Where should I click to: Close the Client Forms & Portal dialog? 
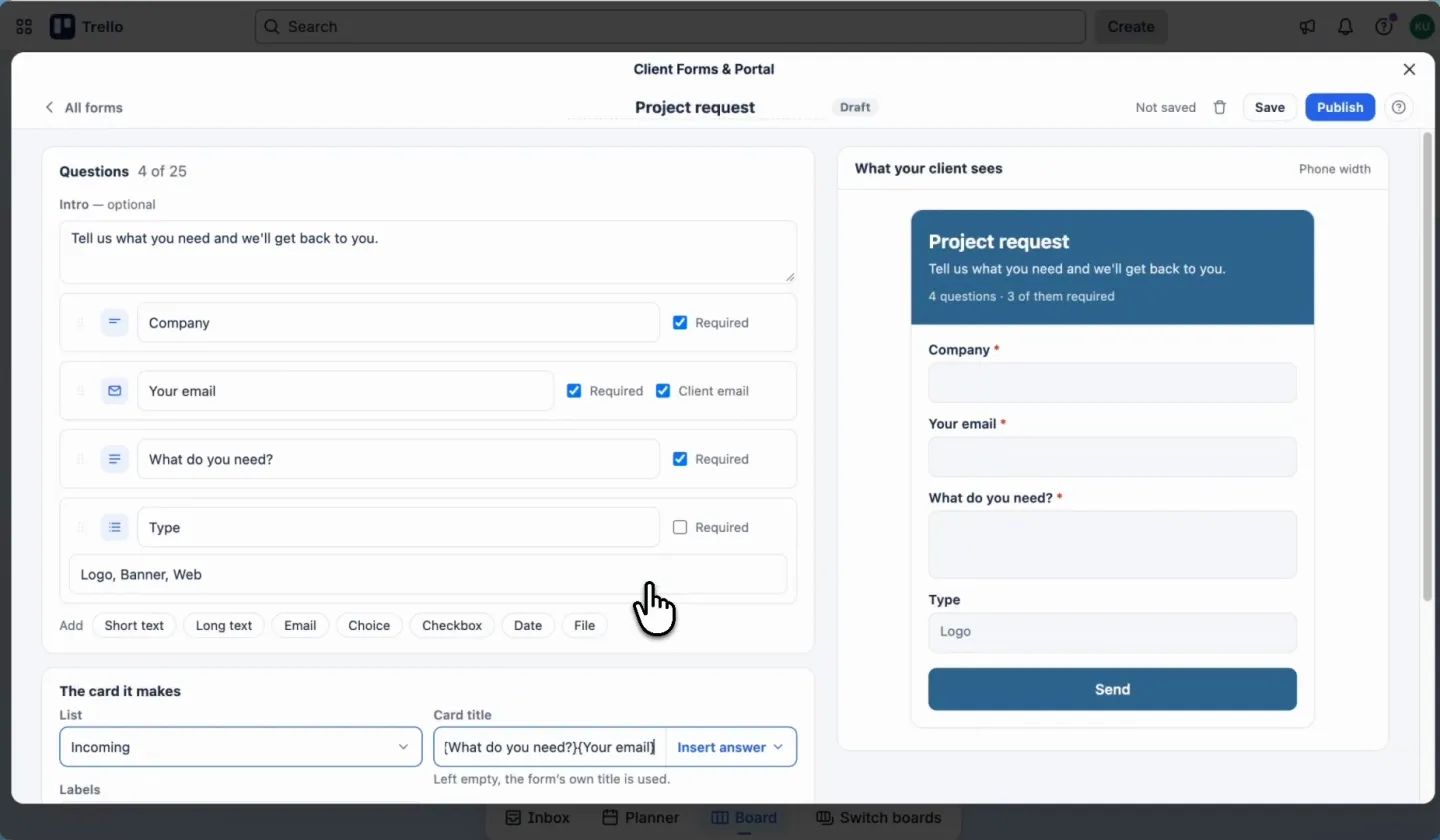[x=1409, y=69]
